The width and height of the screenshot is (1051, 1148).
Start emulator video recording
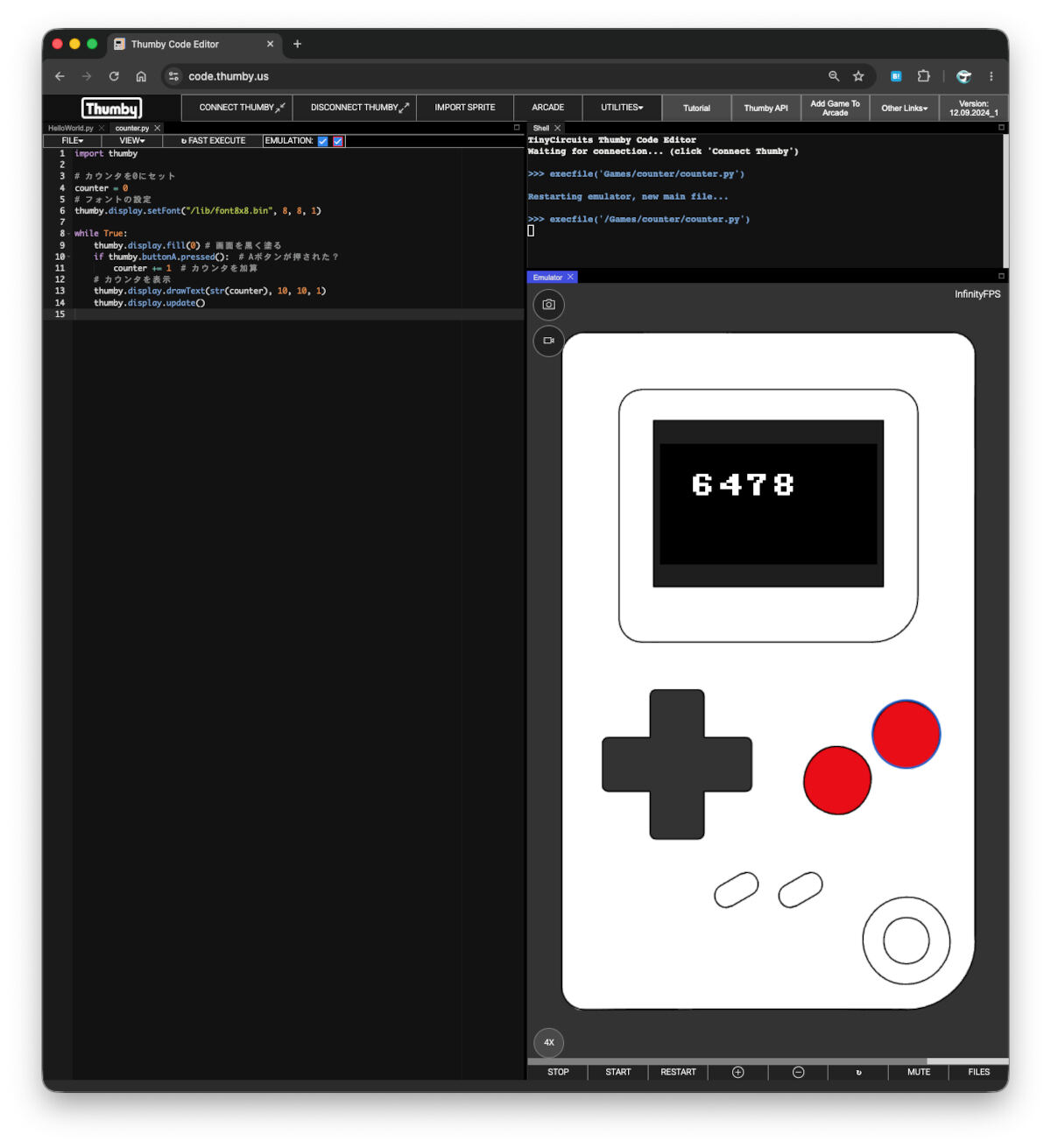pyautogui.click(x=548, y=341)
